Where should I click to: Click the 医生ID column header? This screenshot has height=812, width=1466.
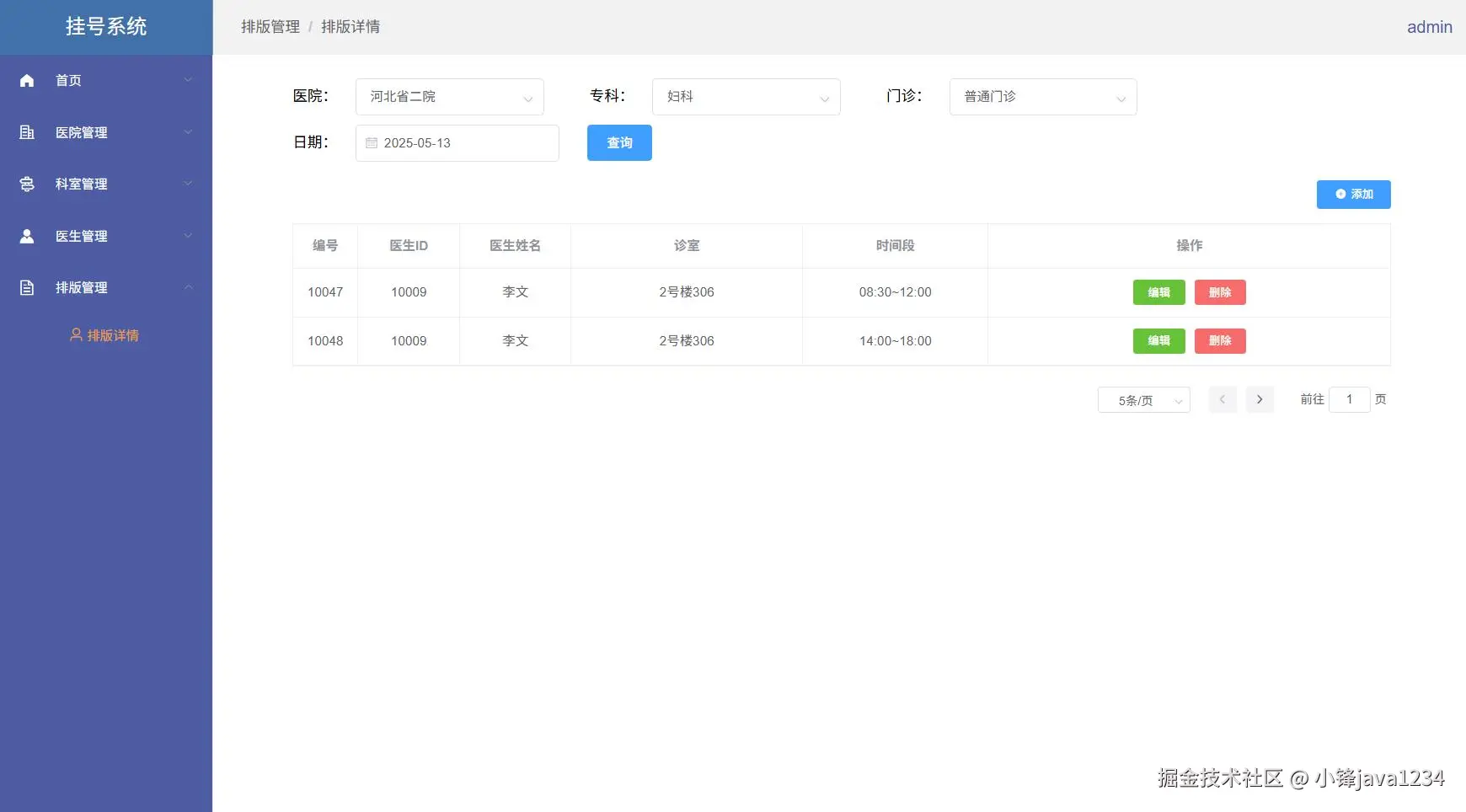click(x=409, y=246)
